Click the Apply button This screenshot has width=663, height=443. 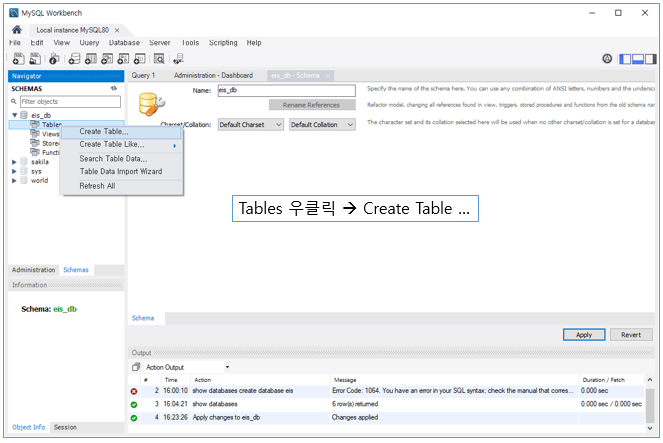584,335
